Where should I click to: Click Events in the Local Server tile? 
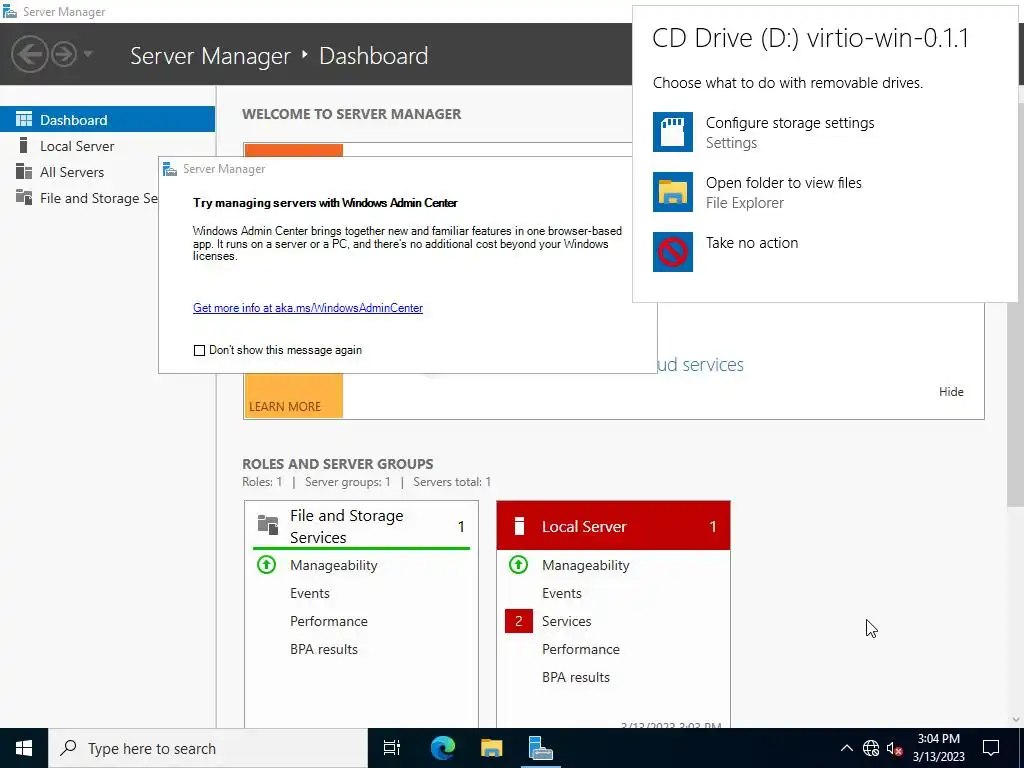point(562,594)
